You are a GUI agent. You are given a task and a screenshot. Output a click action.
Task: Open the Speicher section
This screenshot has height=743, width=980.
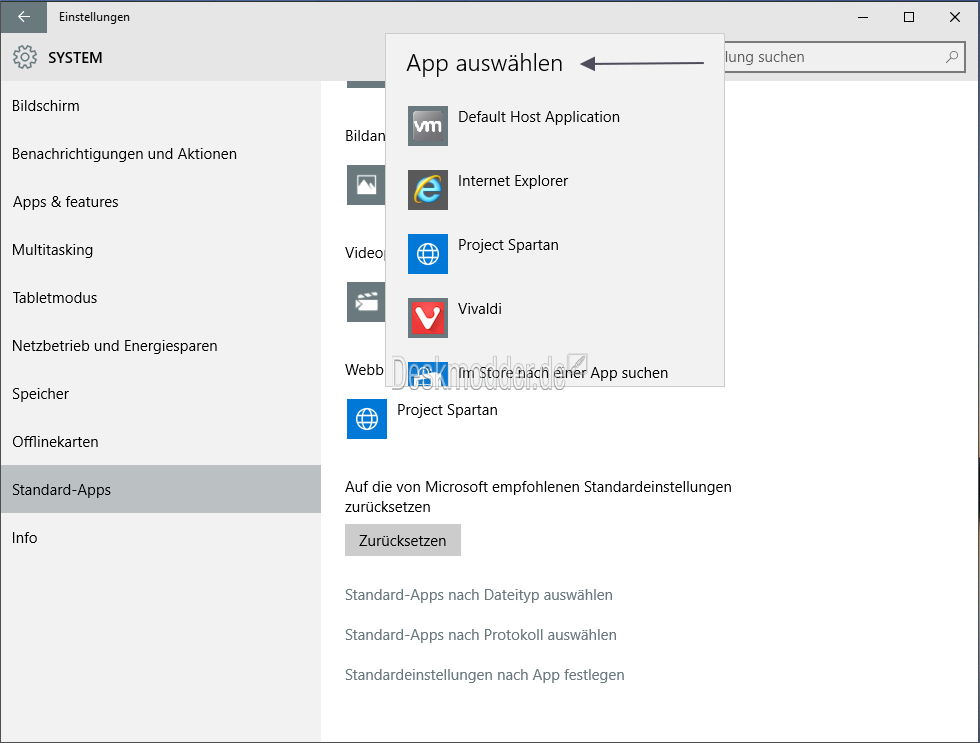point(161,394)
